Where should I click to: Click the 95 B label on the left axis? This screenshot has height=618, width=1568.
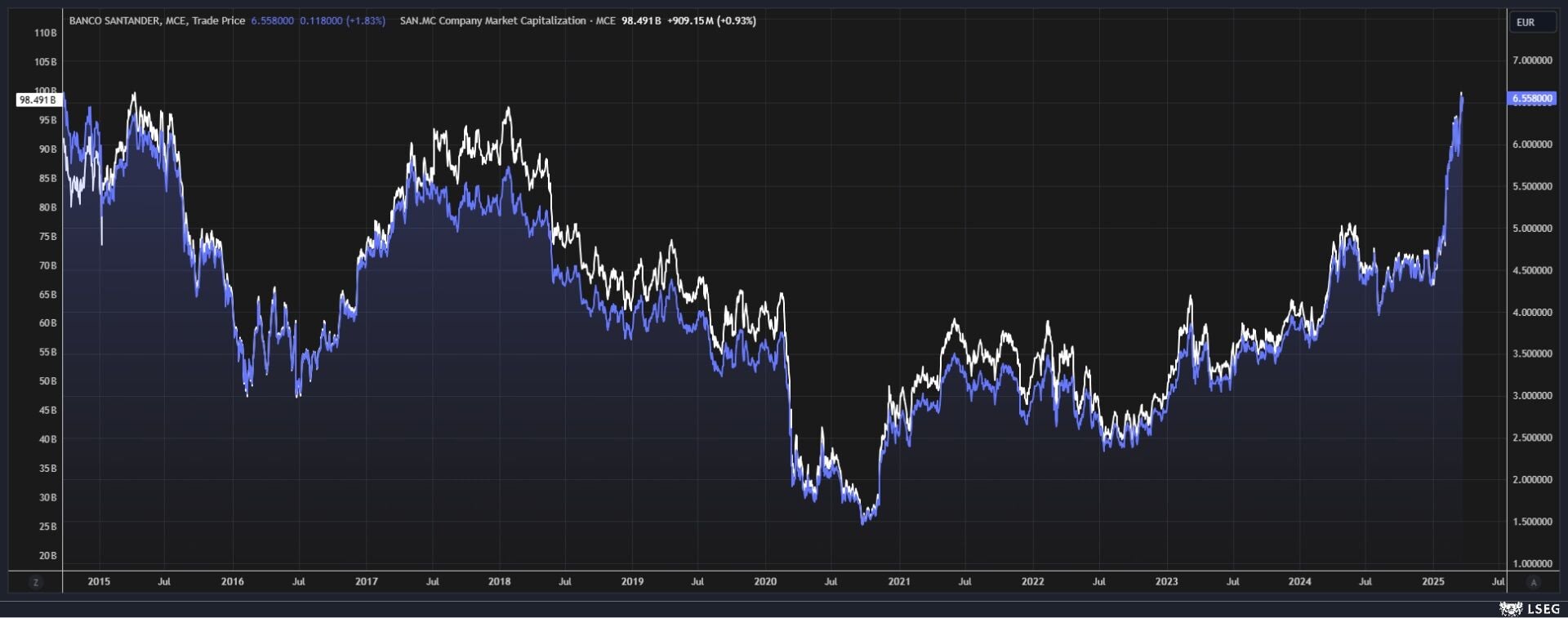pyautogui.click(x=48, y=121)
